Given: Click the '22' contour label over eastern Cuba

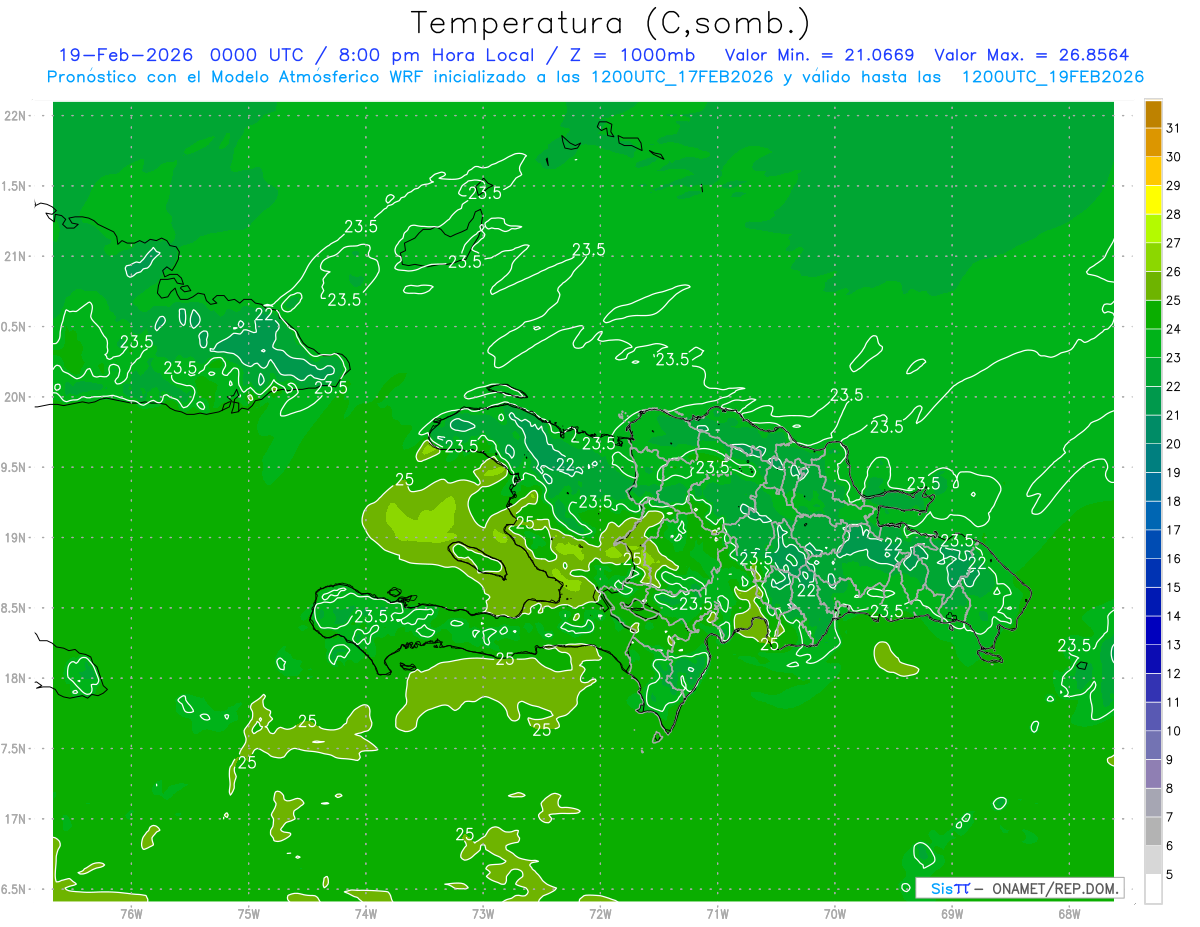Looking at the screenshot, I should pyautogui.click(x=264, y=314).
